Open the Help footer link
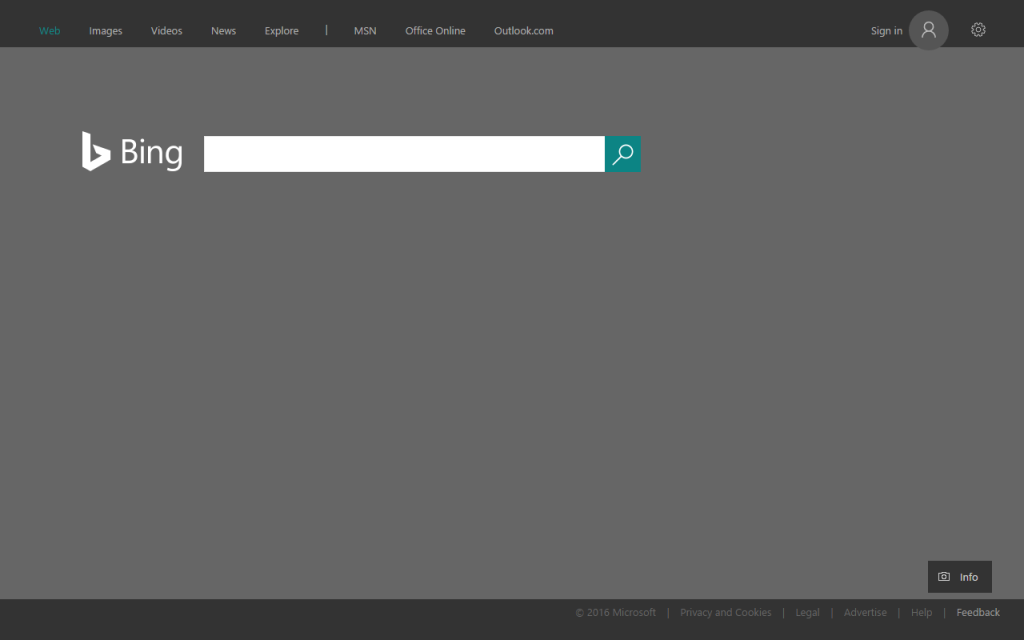Image resolution: width=1024 pixels, height=640 pixels. (x=921, y=613)
